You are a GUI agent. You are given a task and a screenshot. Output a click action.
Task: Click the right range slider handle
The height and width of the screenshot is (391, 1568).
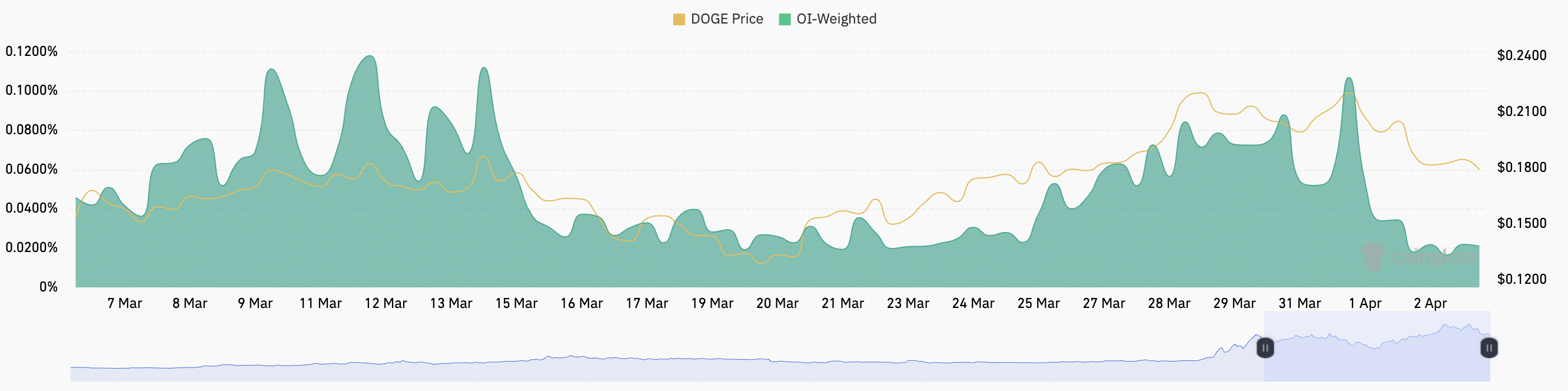point(1489,348)
